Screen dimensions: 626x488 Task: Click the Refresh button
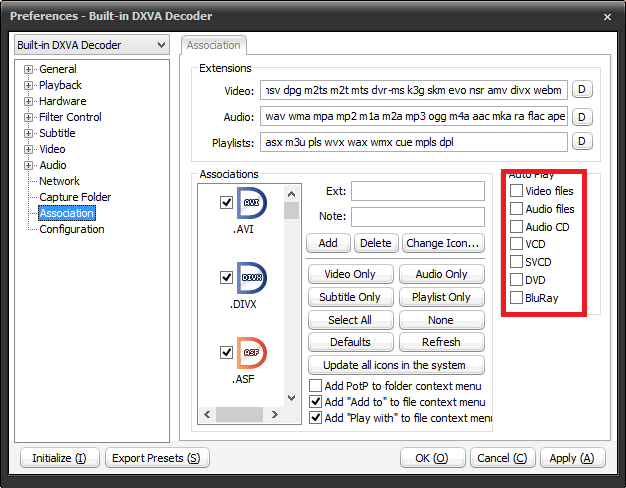tap(442, 342)
